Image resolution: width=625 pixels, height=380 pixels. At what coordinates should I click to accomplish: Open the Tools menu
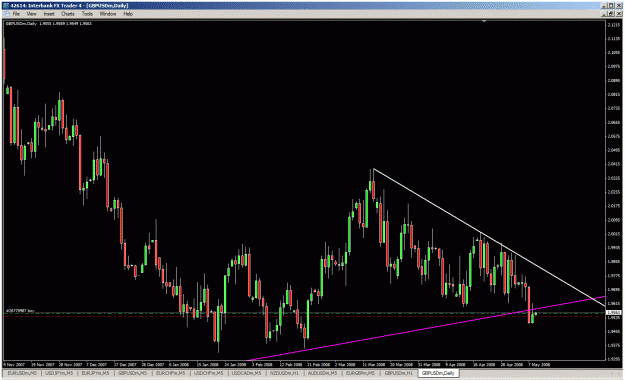(87, 14)
